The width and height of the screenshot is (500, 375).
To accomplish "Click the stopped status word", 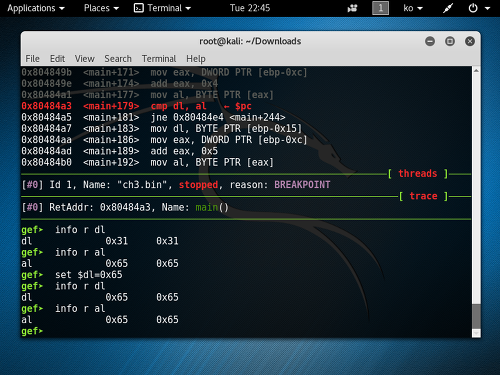I will 198,185.
